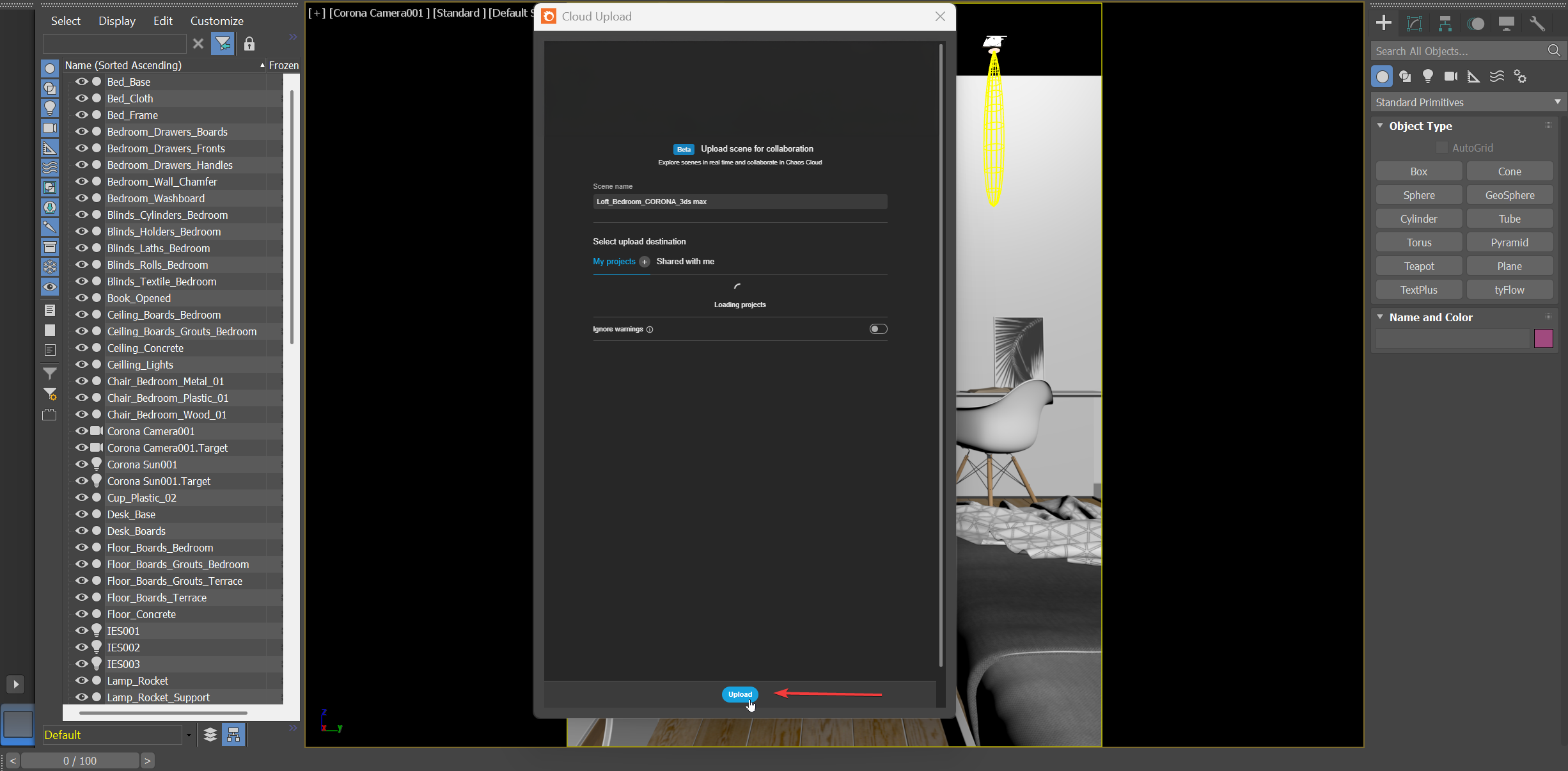
Task: Select the Lights category icon
Action: pyautogui.click(x=1428, y=77)
